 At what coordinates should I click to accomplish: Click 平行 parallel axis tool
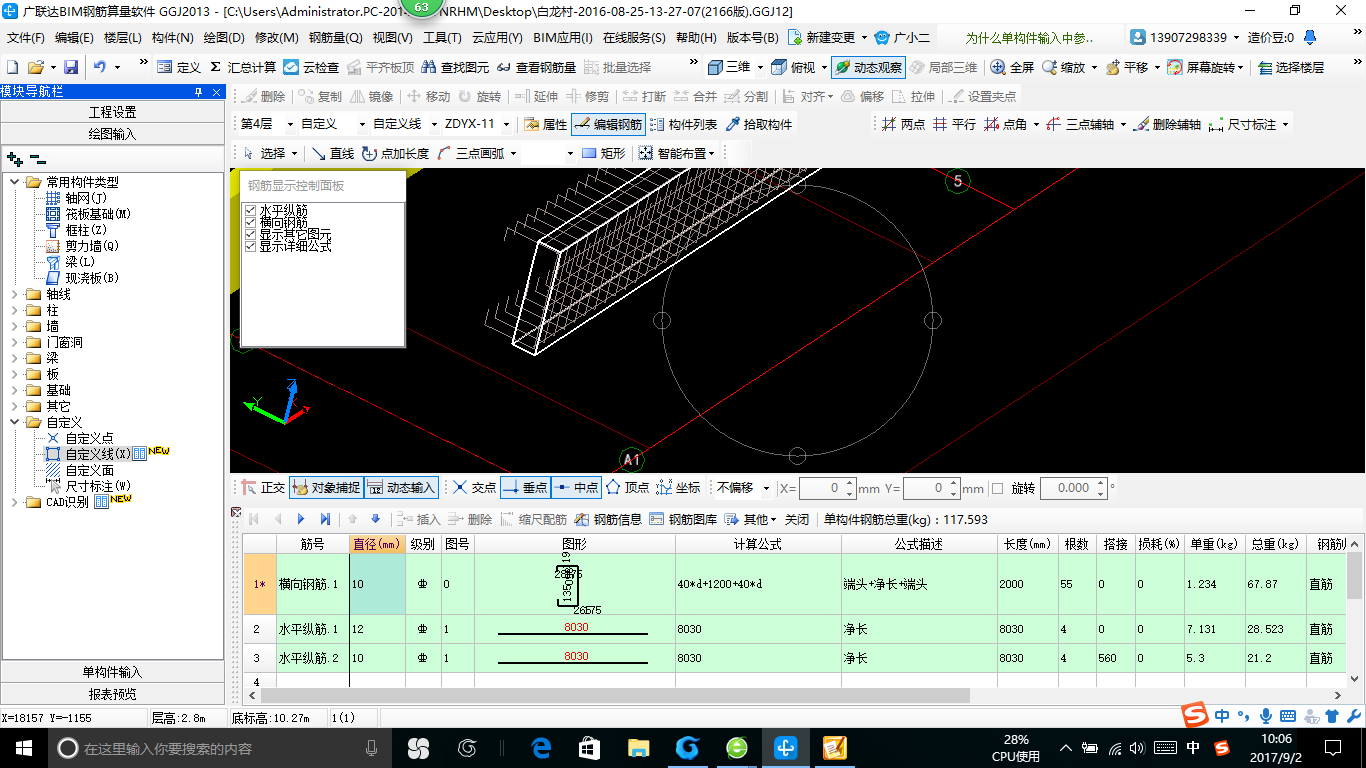pos(954,125)
